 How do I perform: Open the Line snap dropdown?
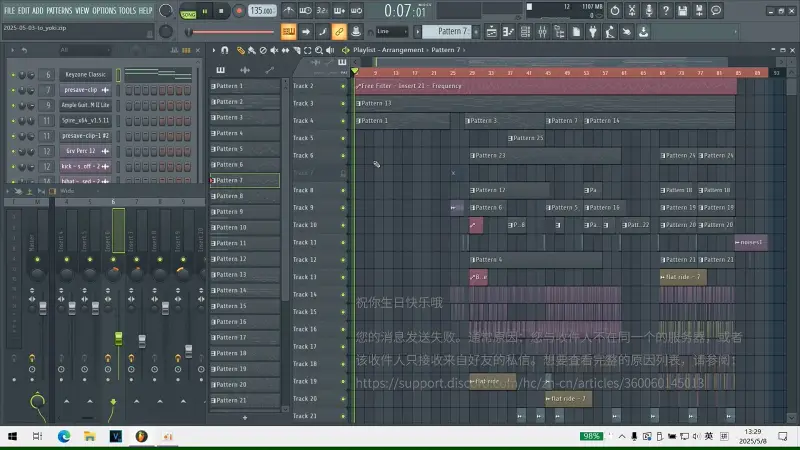coord(392,32)
